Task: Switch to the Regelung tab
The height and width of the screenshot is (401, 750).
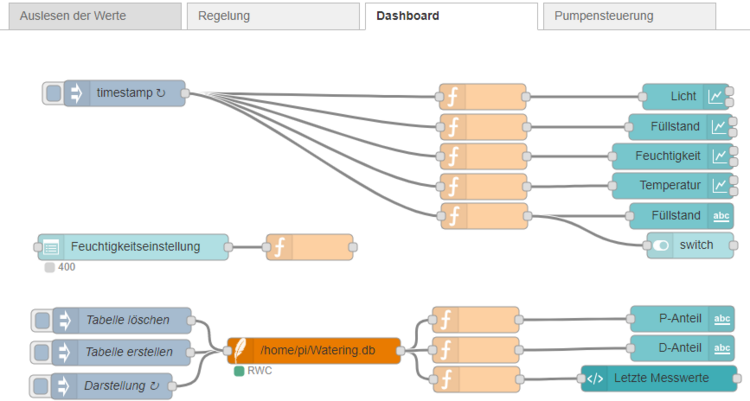Action: tap(272, 16)
